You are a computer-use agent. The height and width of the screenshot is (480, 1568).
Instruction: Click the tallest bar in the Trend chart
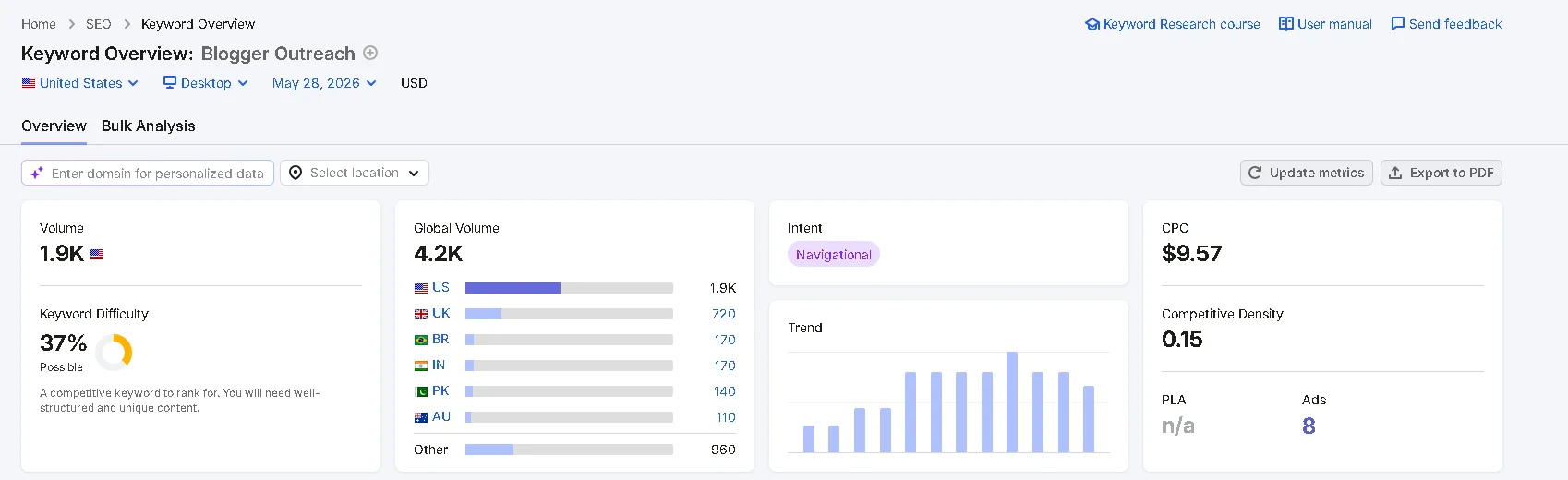pyautogui.click(x=1012, y=402)
